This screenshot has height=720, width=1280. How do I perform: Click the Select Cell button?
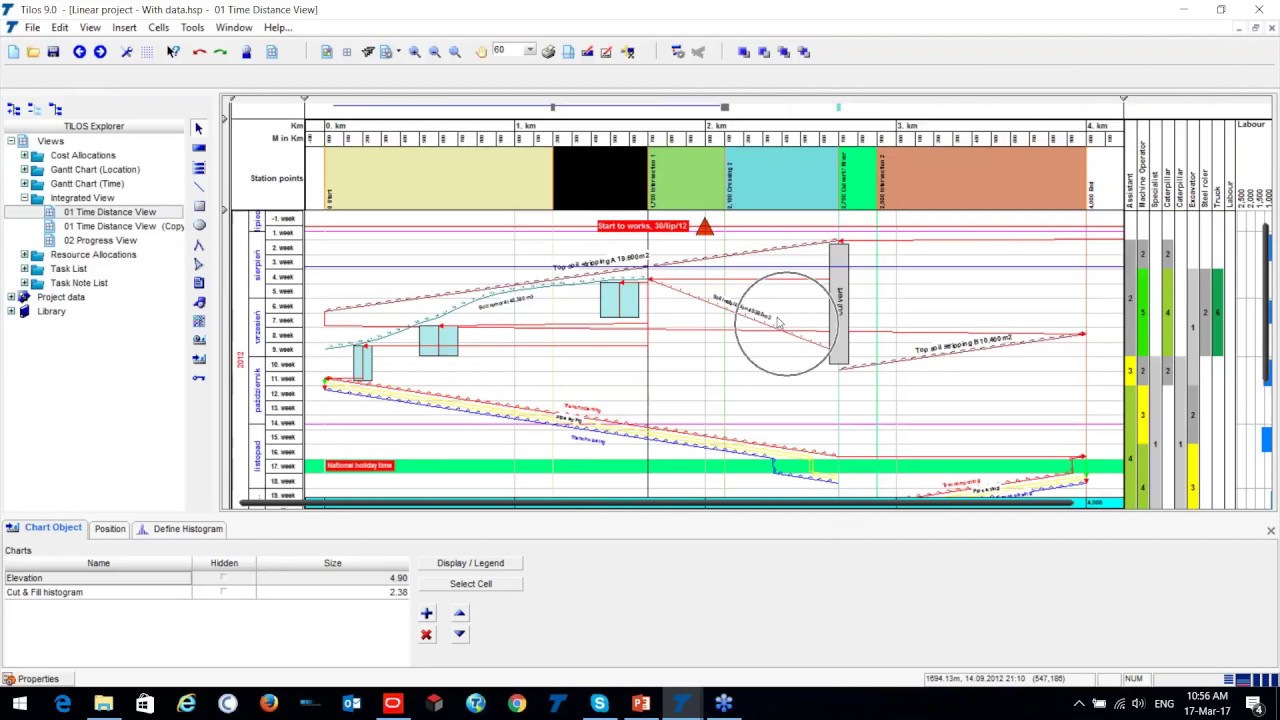pos(470,584)
